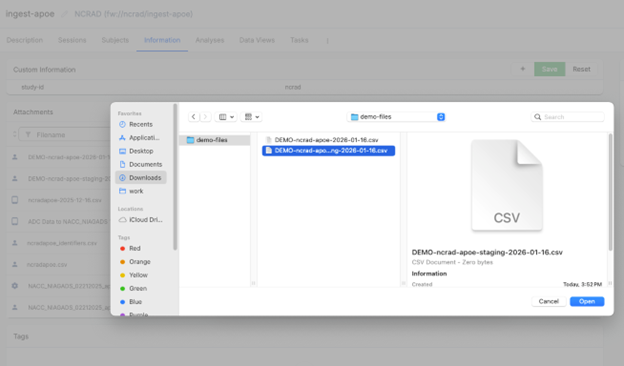Viewport: 624px width, 366px height.
Task: Click the Search field in file dialog
Action: [x=567, y=117]
